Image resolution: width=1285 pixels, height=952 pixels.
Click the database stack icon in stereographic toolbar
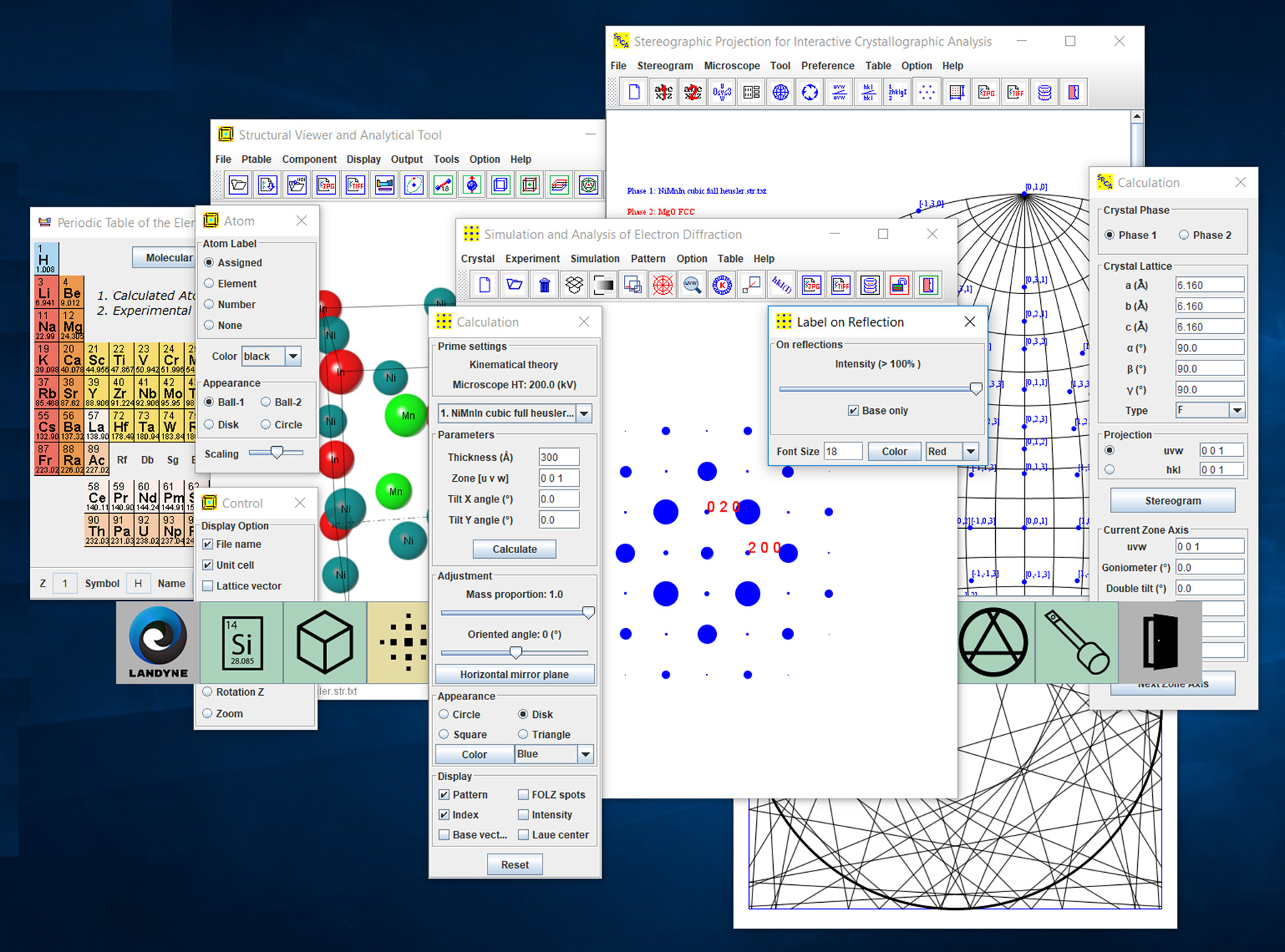click(x=1044, y=92)
